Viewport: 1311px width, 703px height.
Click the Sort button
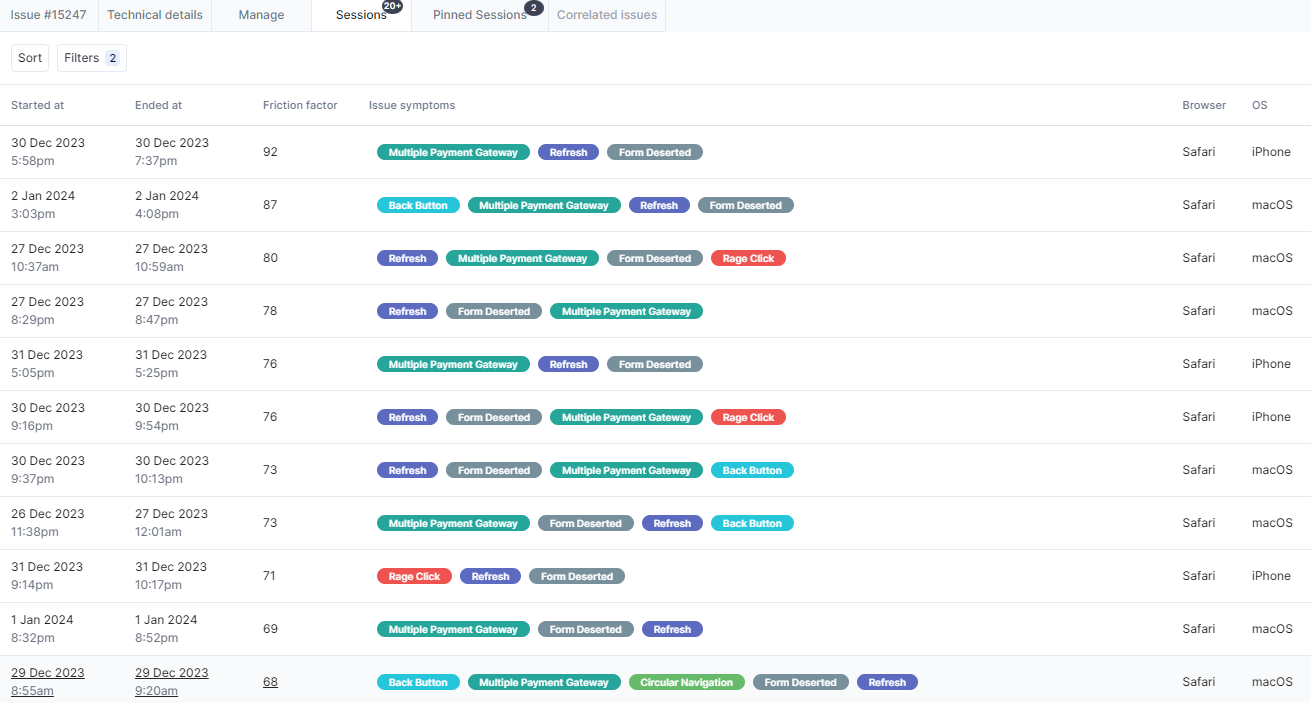click(30, 58)
